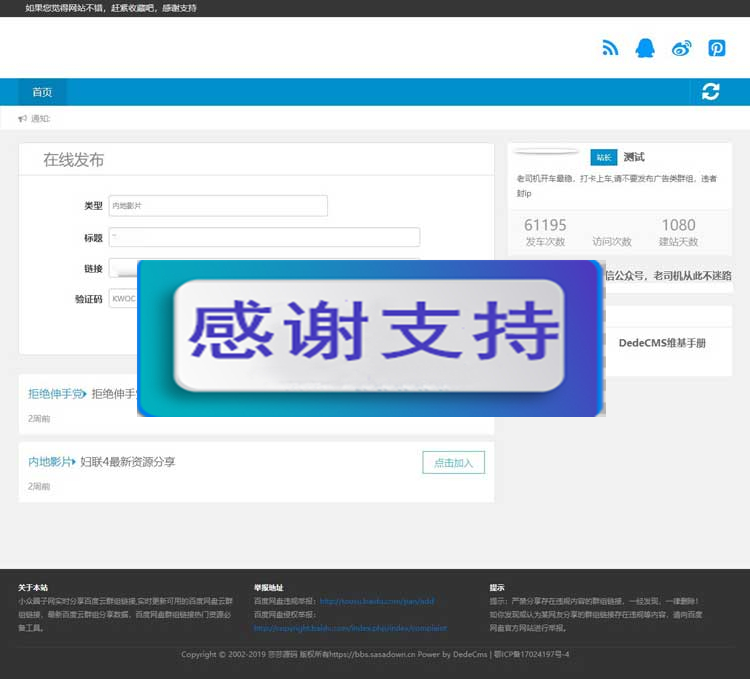
Task: Click the blue 站长 badge
Action: (604, 157)
